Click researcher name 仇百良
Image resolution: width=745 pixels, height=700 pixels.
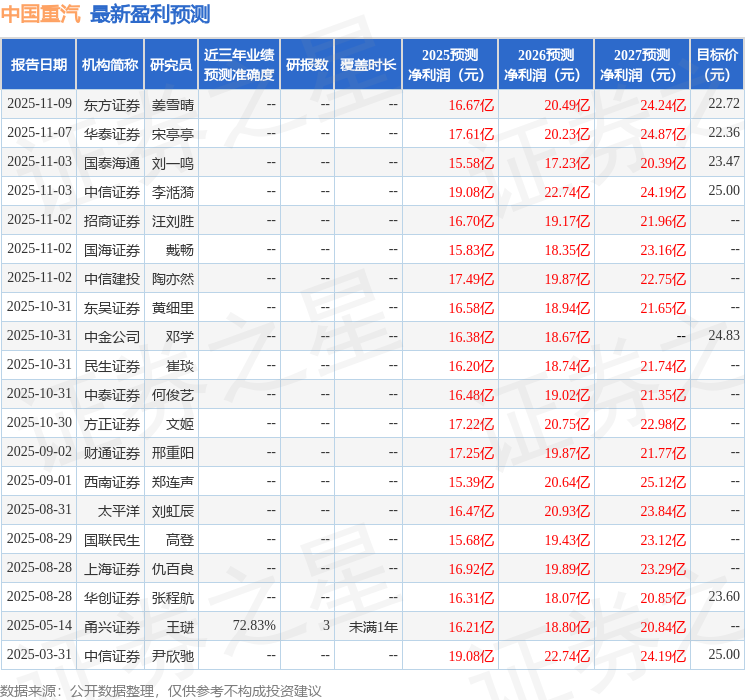[173, 569]
